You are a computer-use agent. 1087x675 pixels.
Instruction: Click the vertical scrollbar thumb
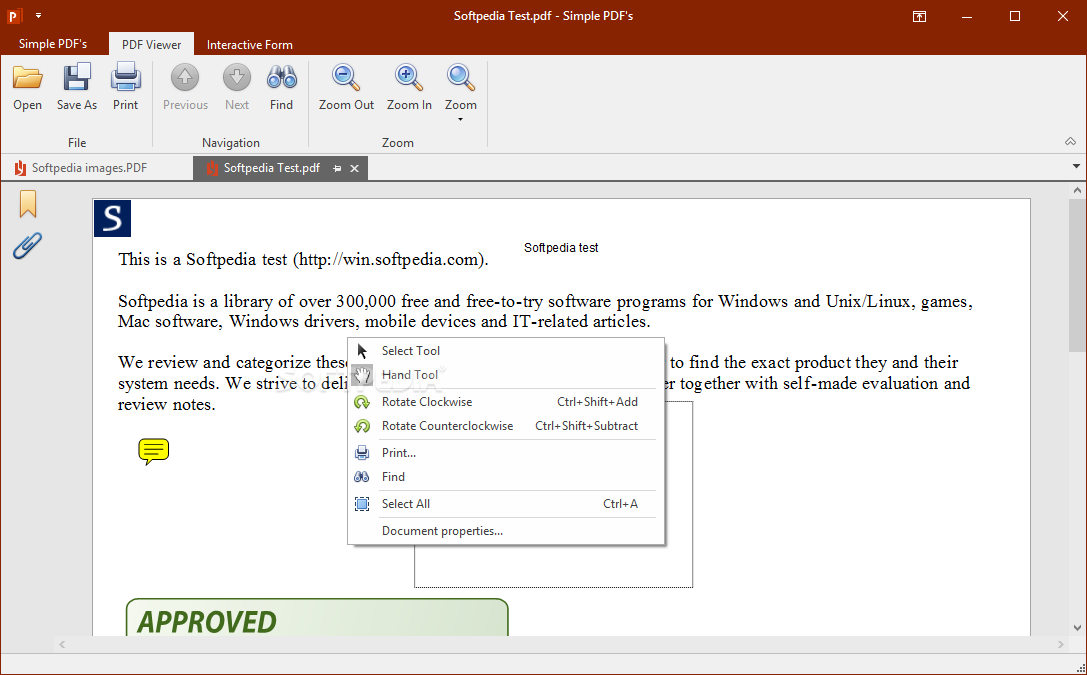pos(1077,276)
